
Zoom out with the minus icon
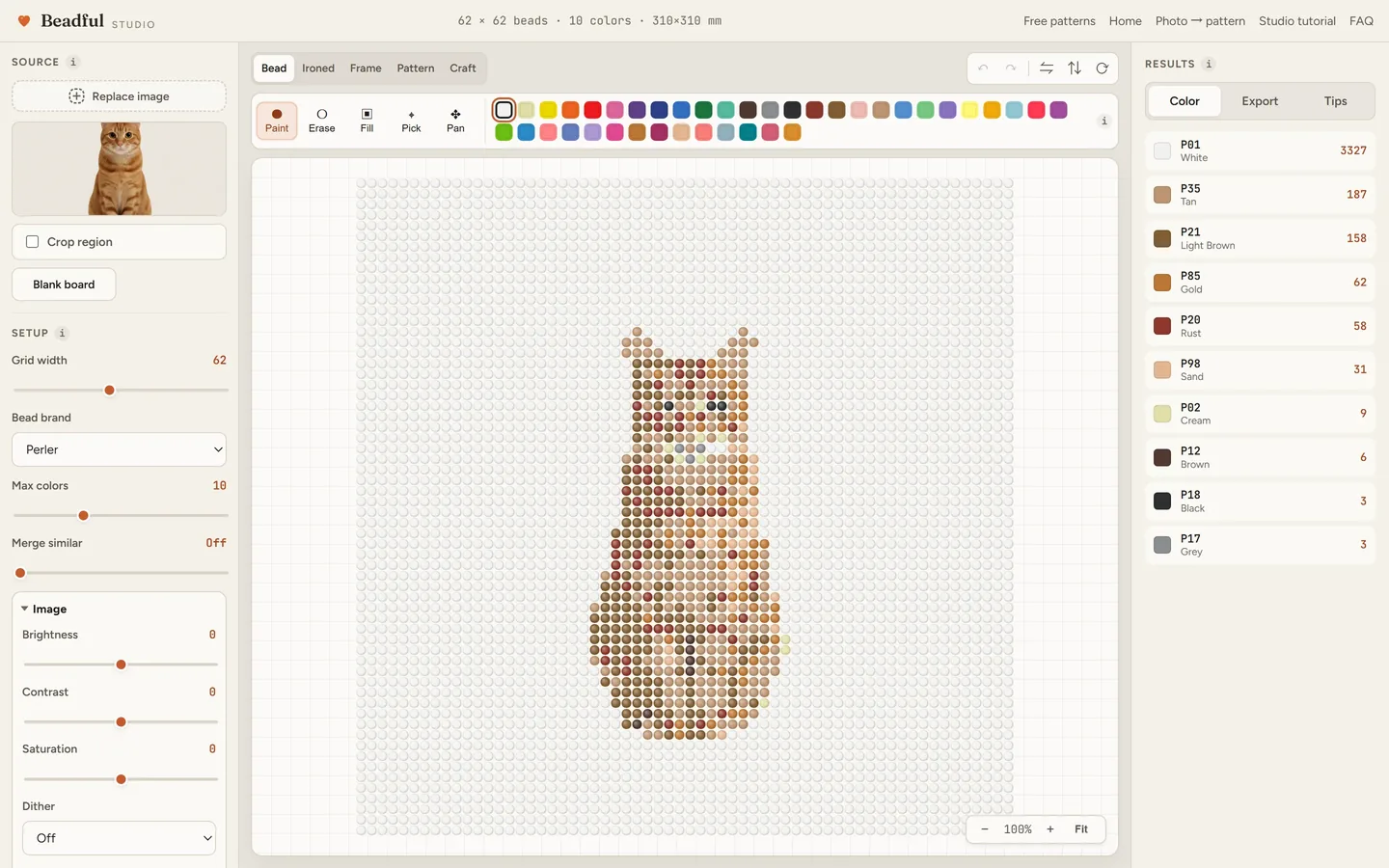[984, 829]
